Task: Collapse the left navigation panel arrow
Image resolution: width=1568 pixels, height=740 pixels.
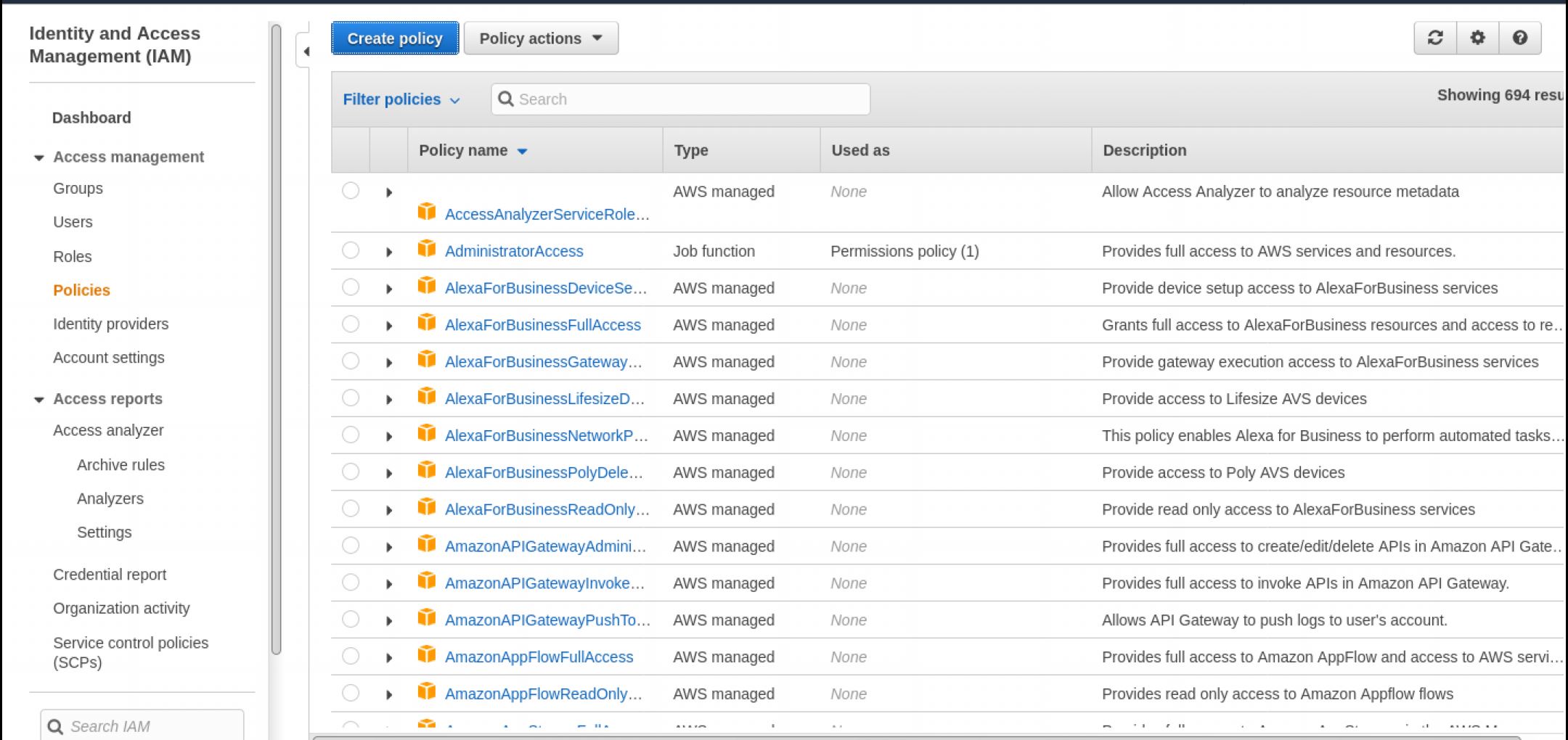Action: click(x=306, y=52)
